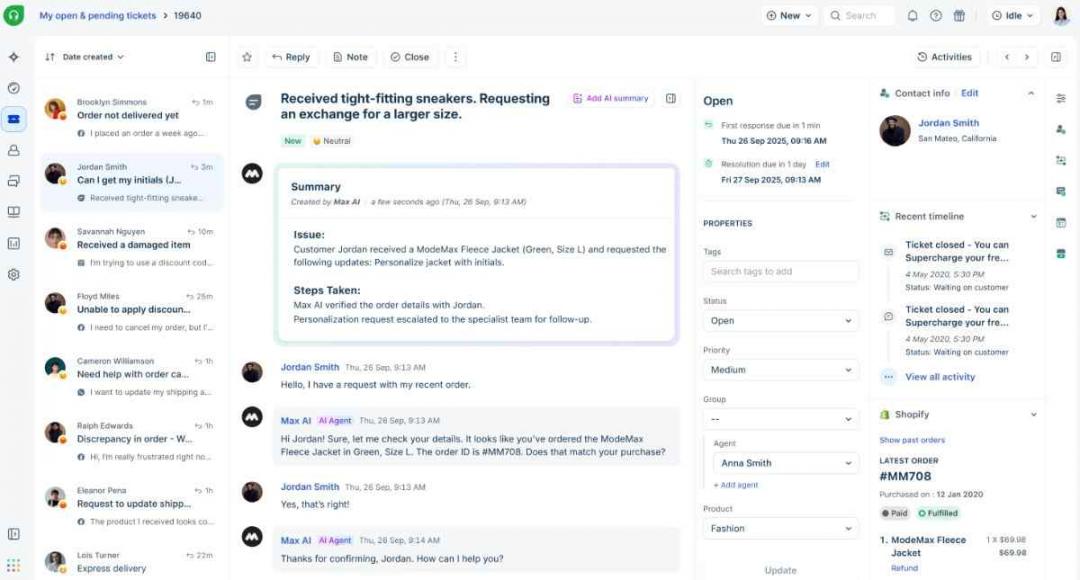1080x580 pixels.
Task: Open the Idle availability dropdown
Action: point(1012,16)
